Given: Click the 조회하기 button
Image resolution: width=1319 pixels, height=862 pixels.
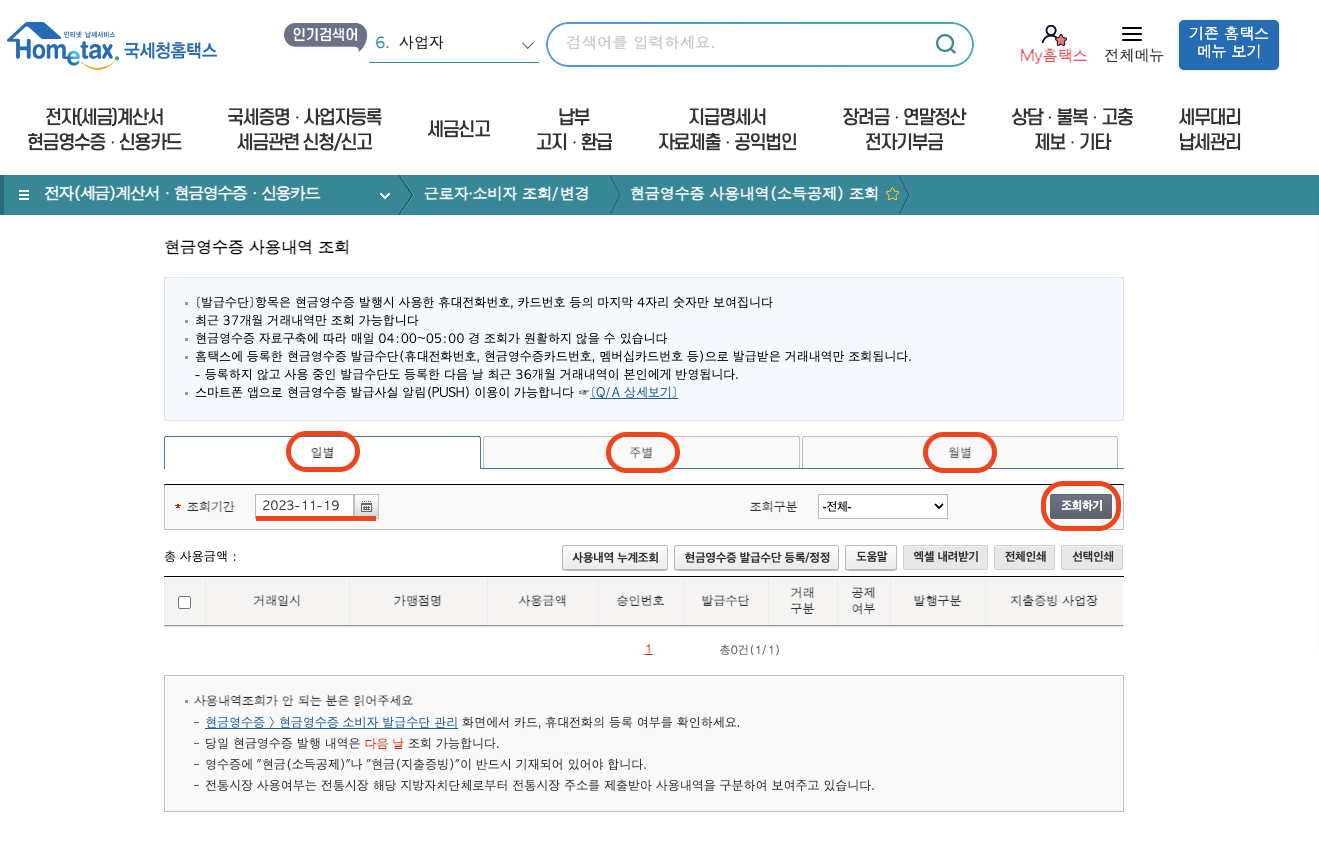Looking at the screenshot, I should 1082,506.
